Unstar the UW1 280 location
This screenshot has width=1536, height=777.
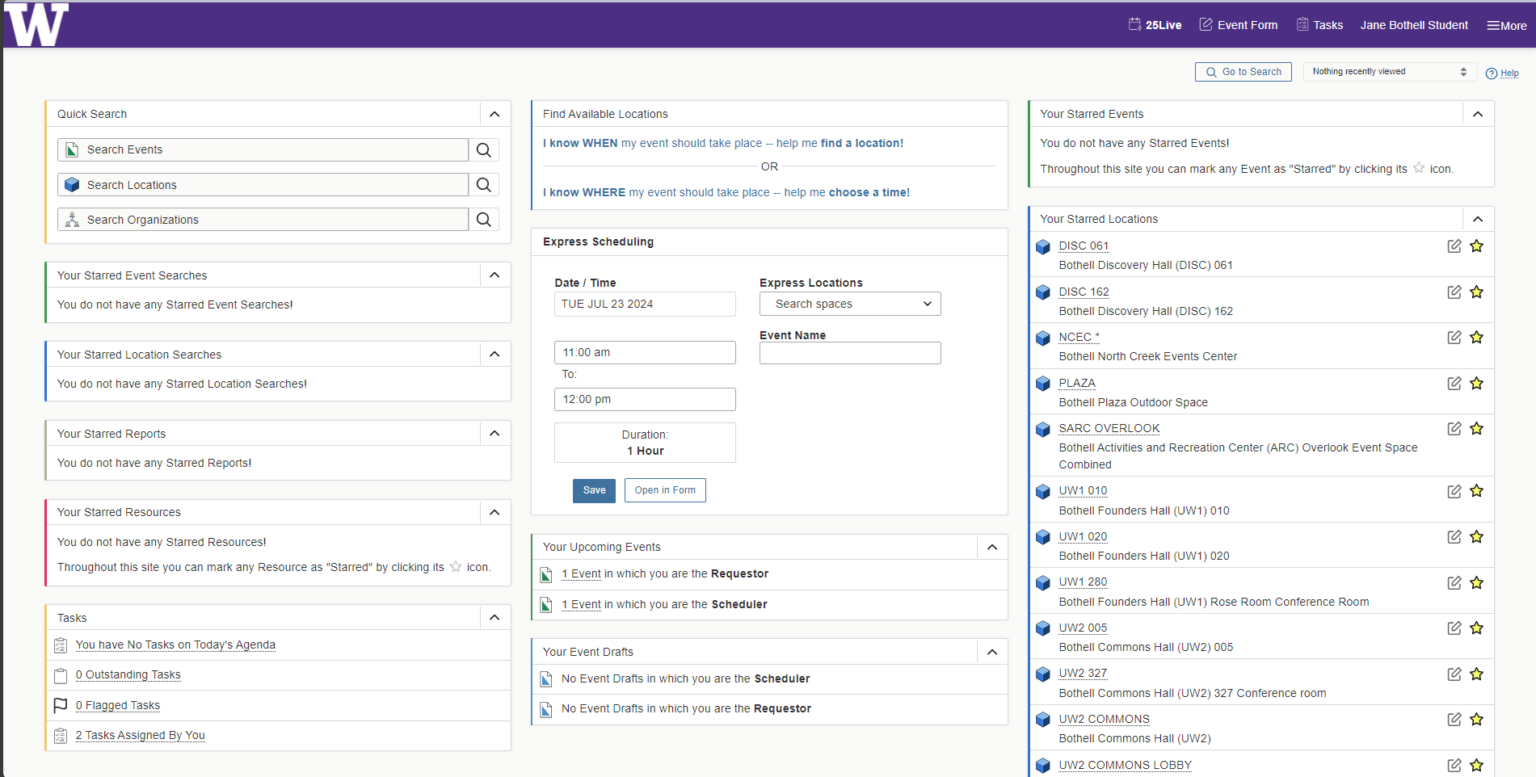1476,582
